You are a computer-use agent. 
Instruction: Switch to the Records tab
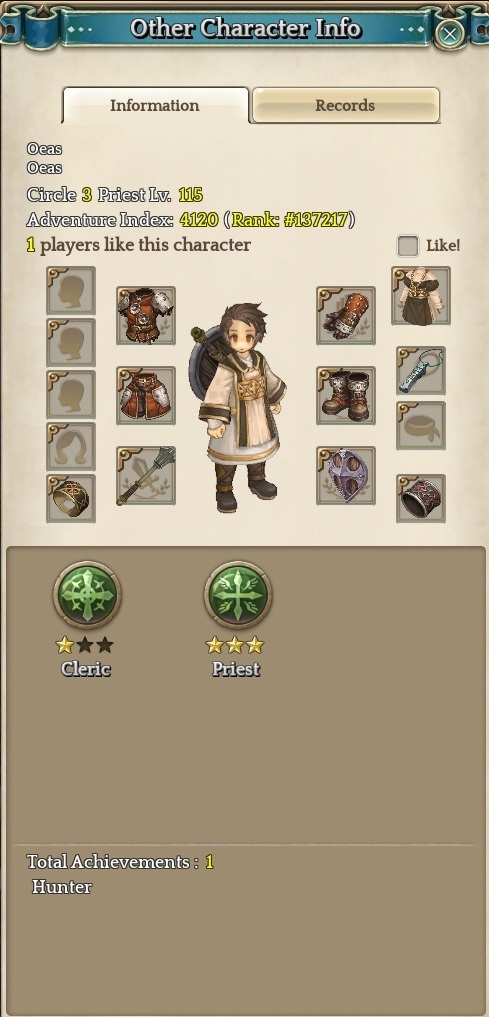[x=346, y=105]
